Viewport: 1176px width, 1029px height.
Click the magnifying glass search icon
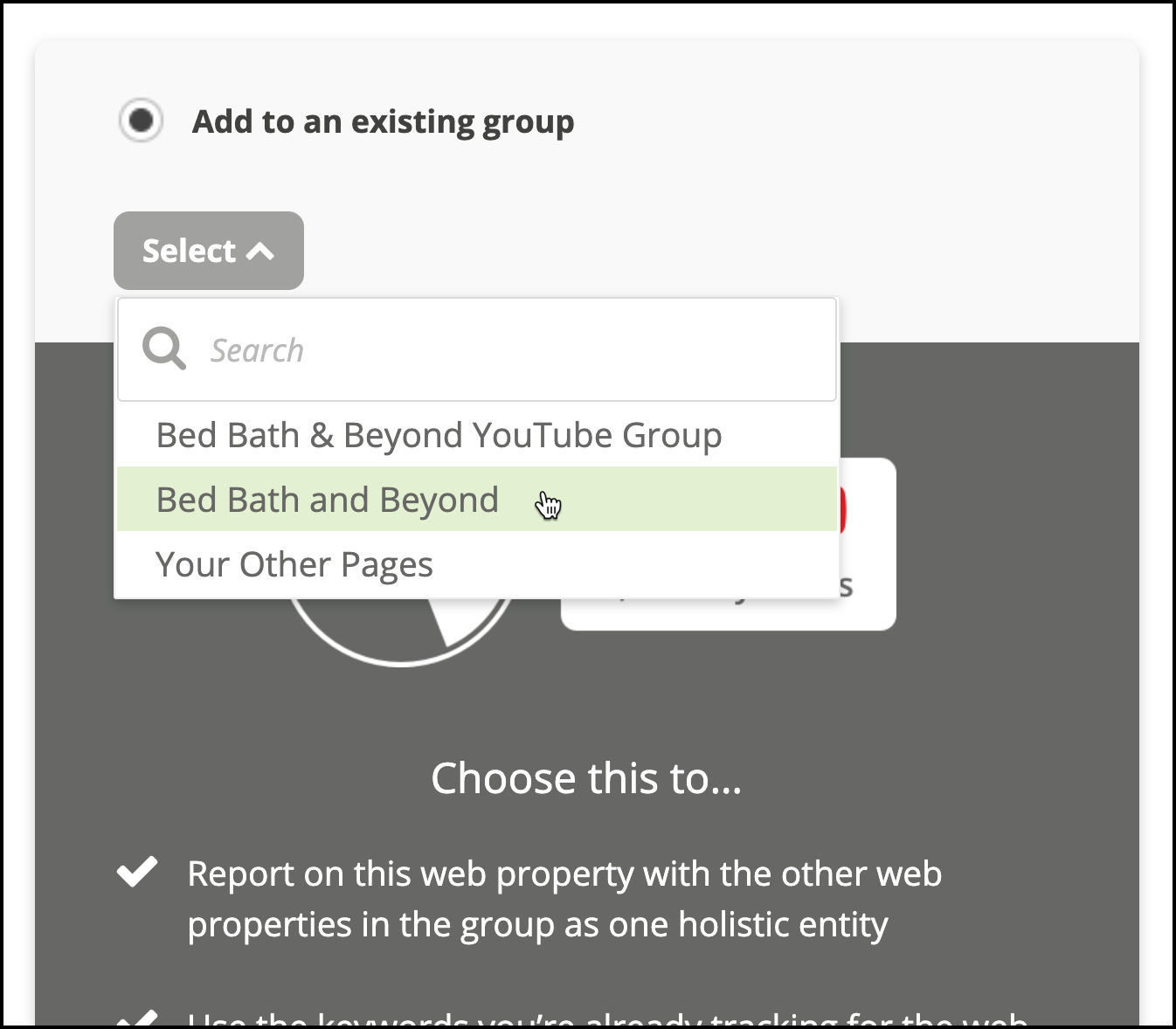[x=164, y=349]
